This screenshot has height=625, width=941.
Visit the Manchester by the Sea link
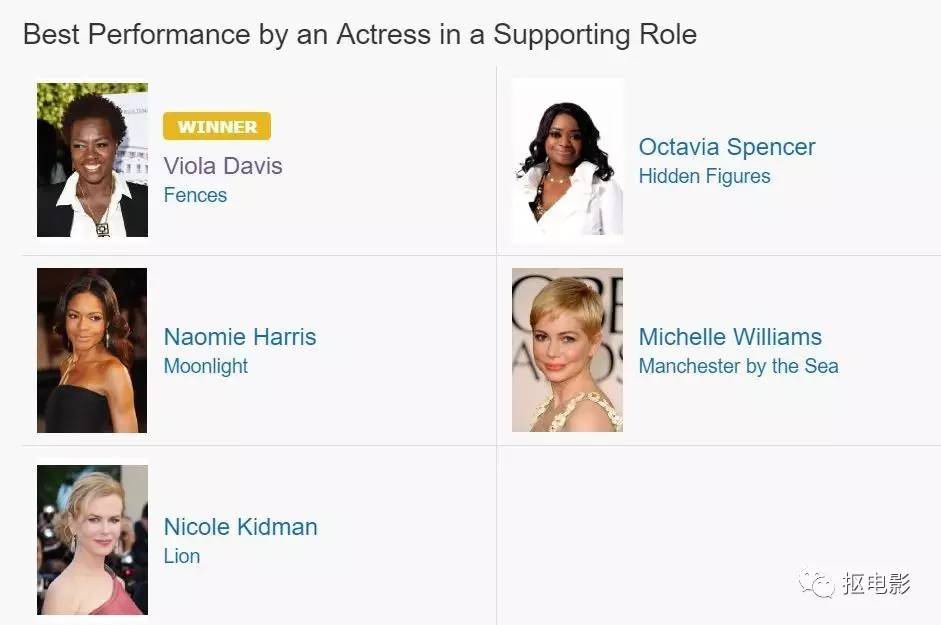738,366
